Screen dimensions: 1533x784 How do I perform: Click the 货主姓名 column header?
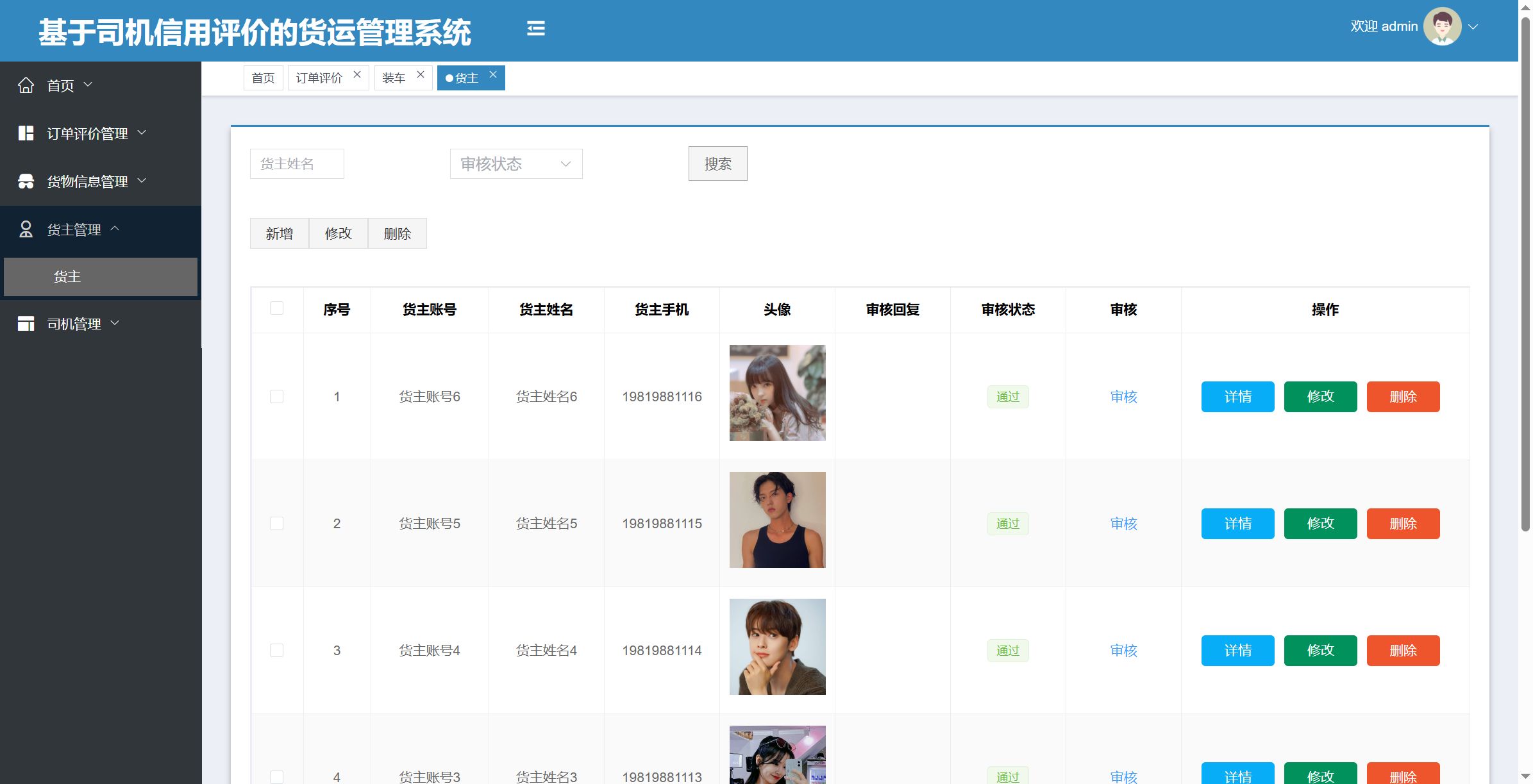coord(546,310)
